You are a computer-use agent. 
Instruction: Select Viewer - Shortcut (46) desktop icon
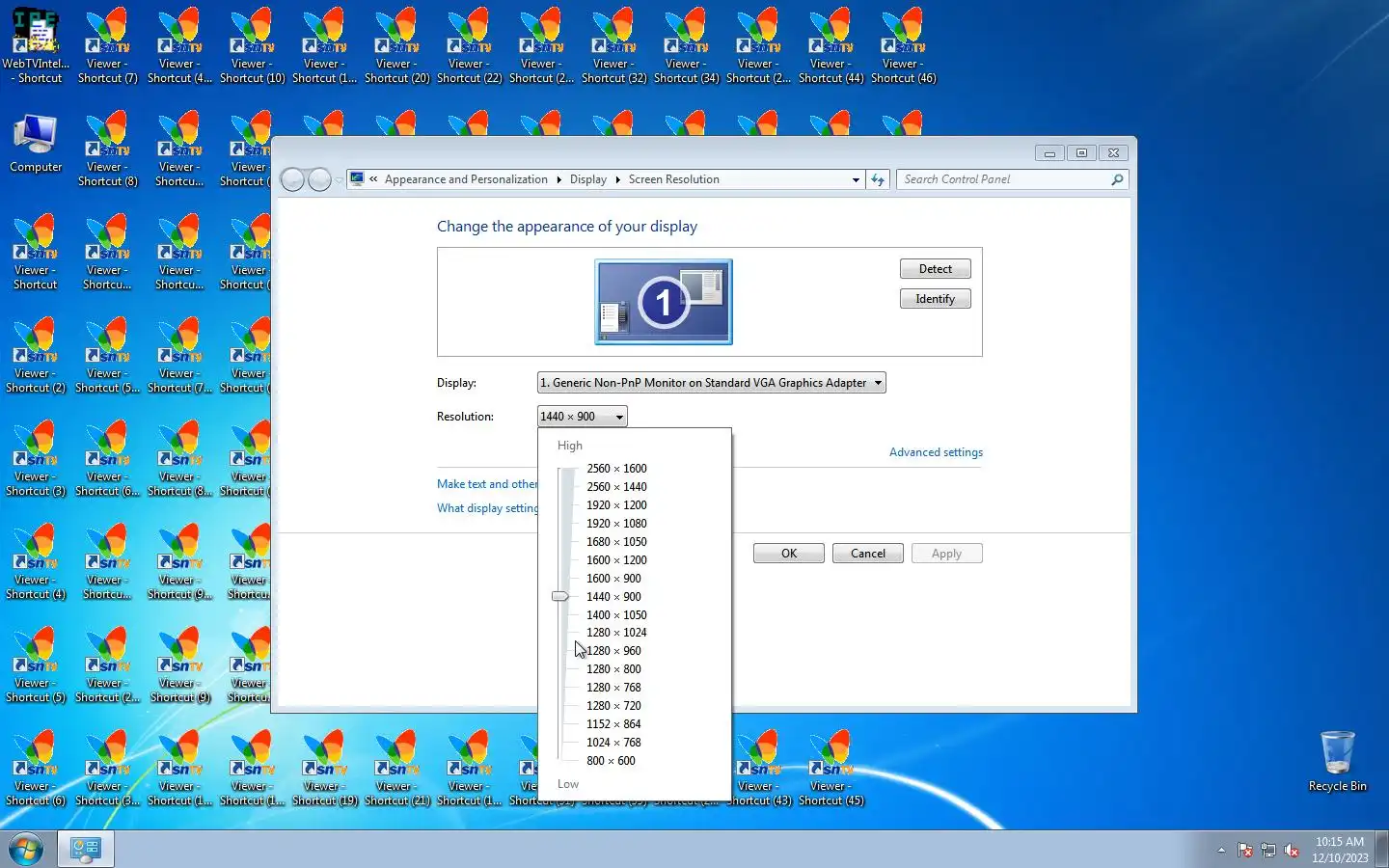[903, 45]
